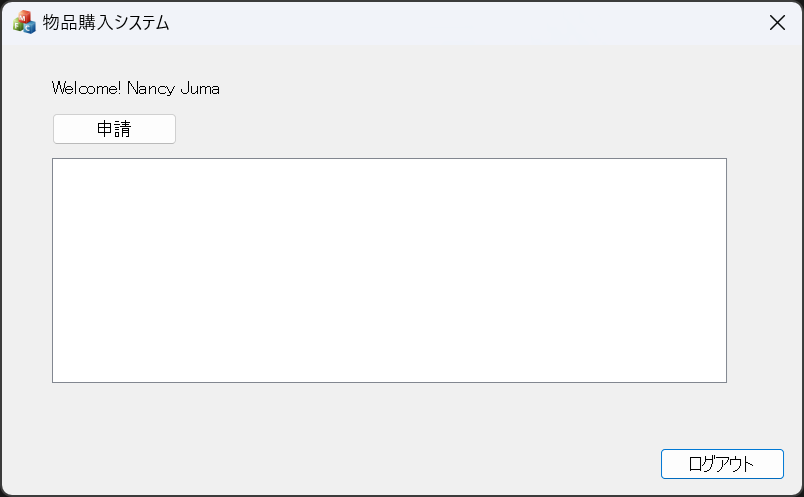The image size is (804, 497).
Task: Click the X button in title bar
Action: point(777,23)
